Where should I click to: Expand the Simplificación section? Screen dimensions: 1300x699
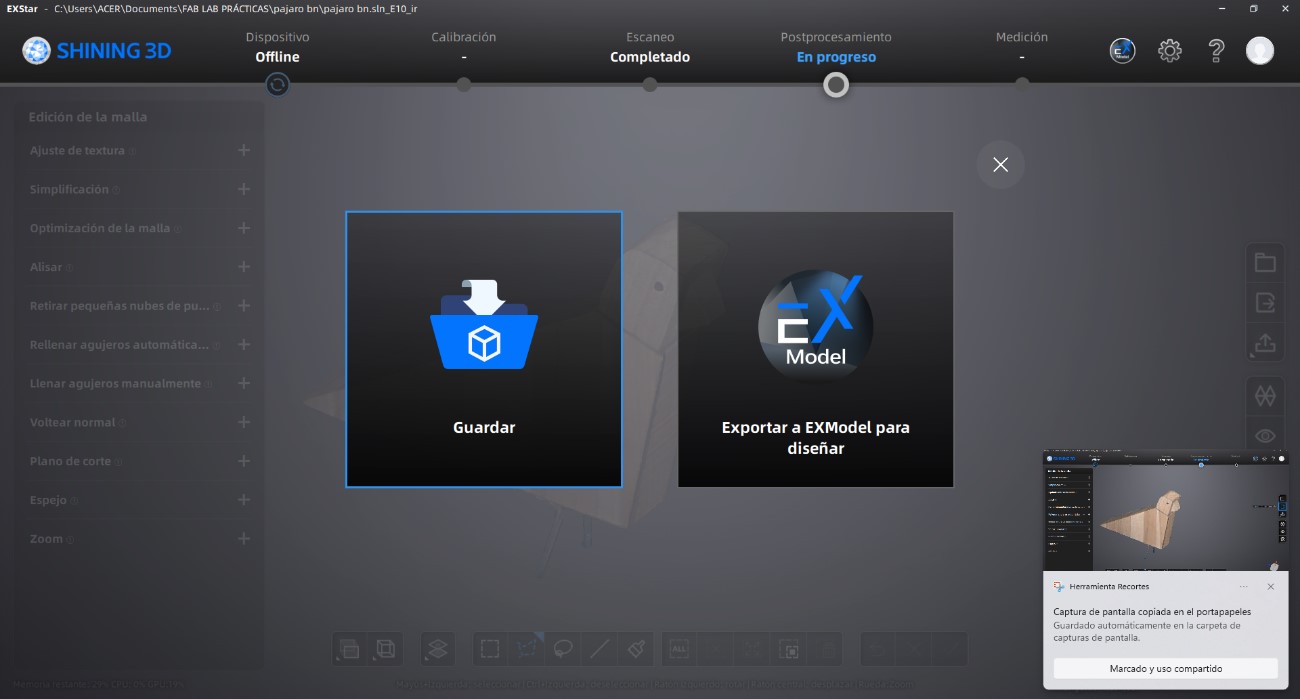point(244,189)
